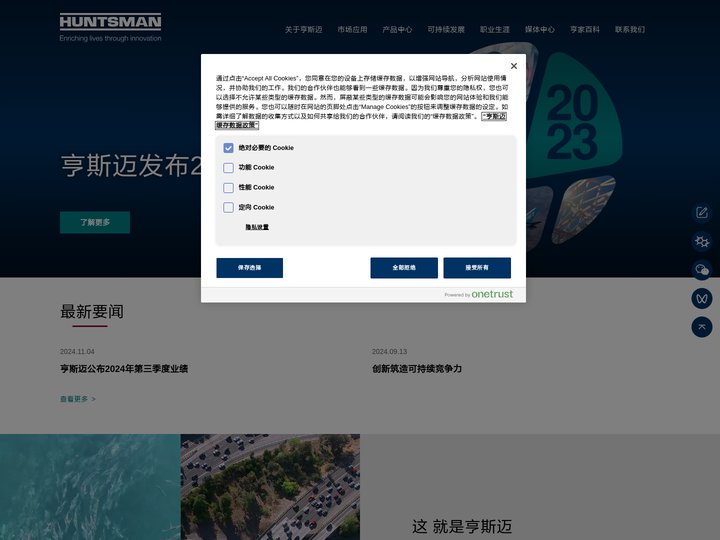Click the ocean water image

click(90, 487)
